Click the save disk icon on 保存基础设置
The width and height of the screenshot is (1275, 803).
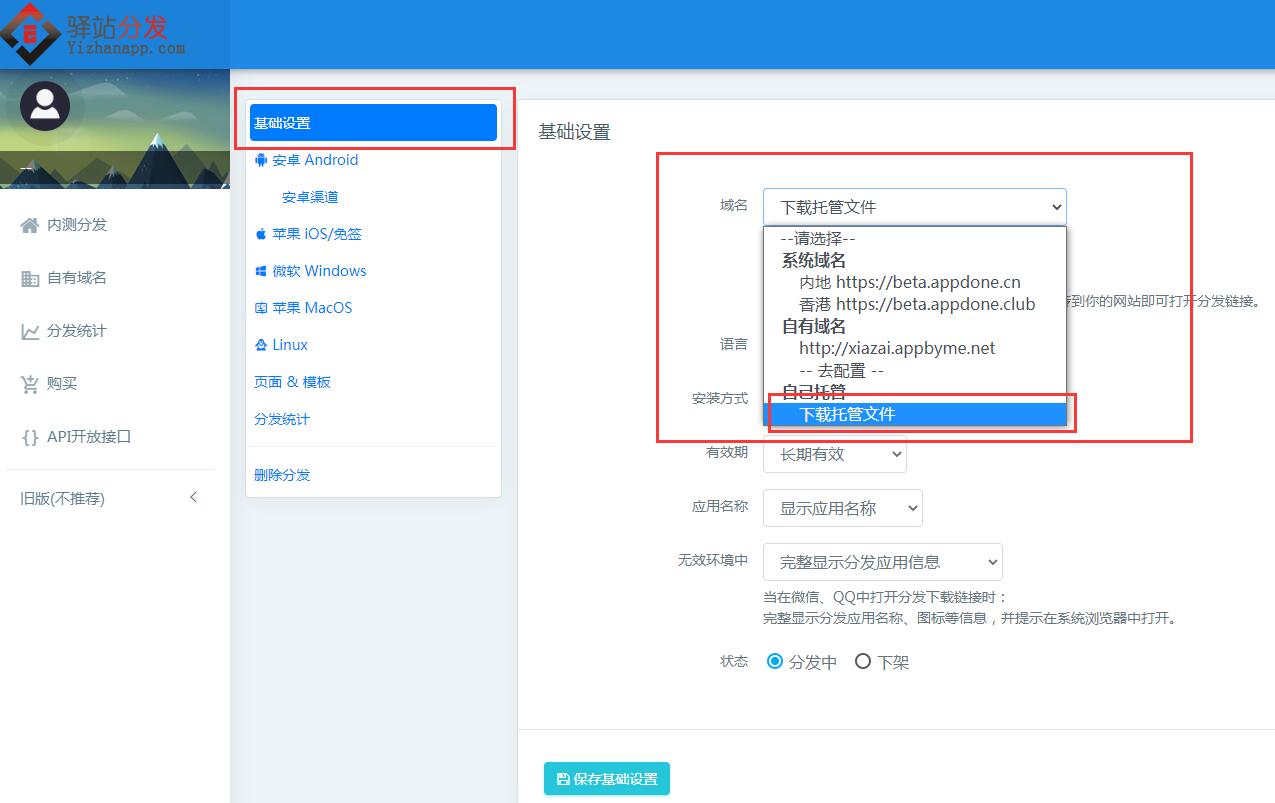coord(563,779)
